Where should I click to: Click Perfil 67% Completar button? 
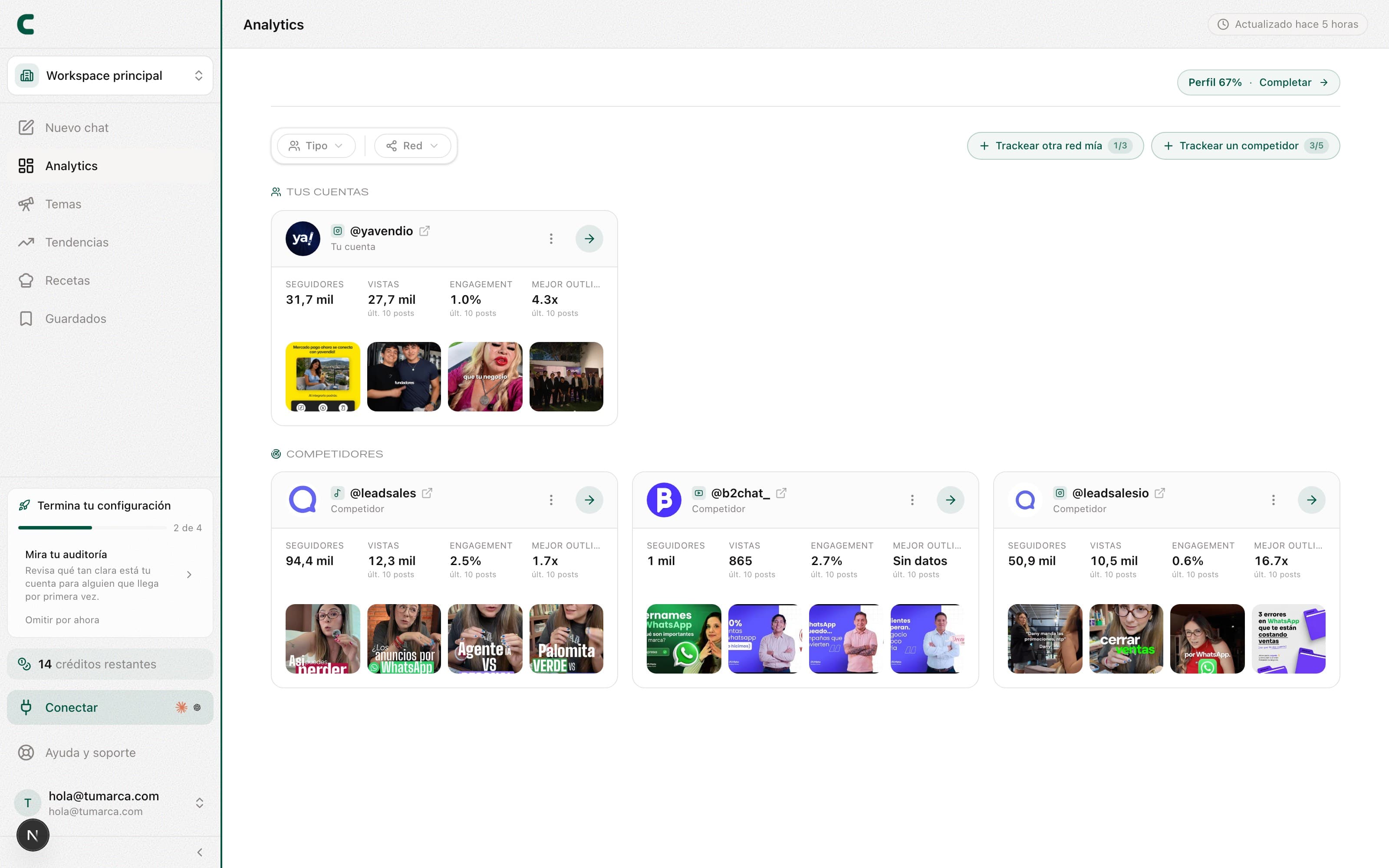pos(1258,82)
